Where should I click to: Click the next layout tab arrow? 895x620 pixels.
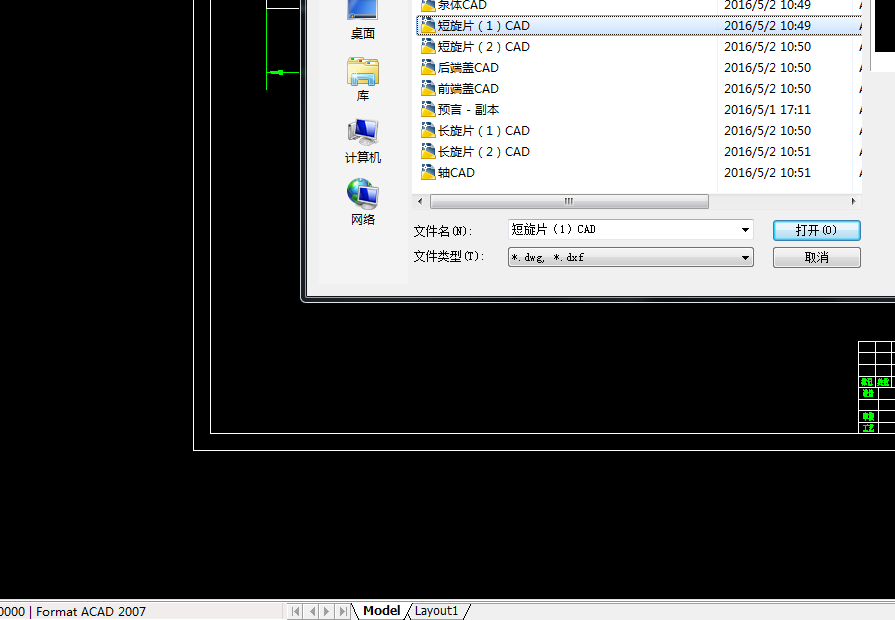click(x=326, y=611)
